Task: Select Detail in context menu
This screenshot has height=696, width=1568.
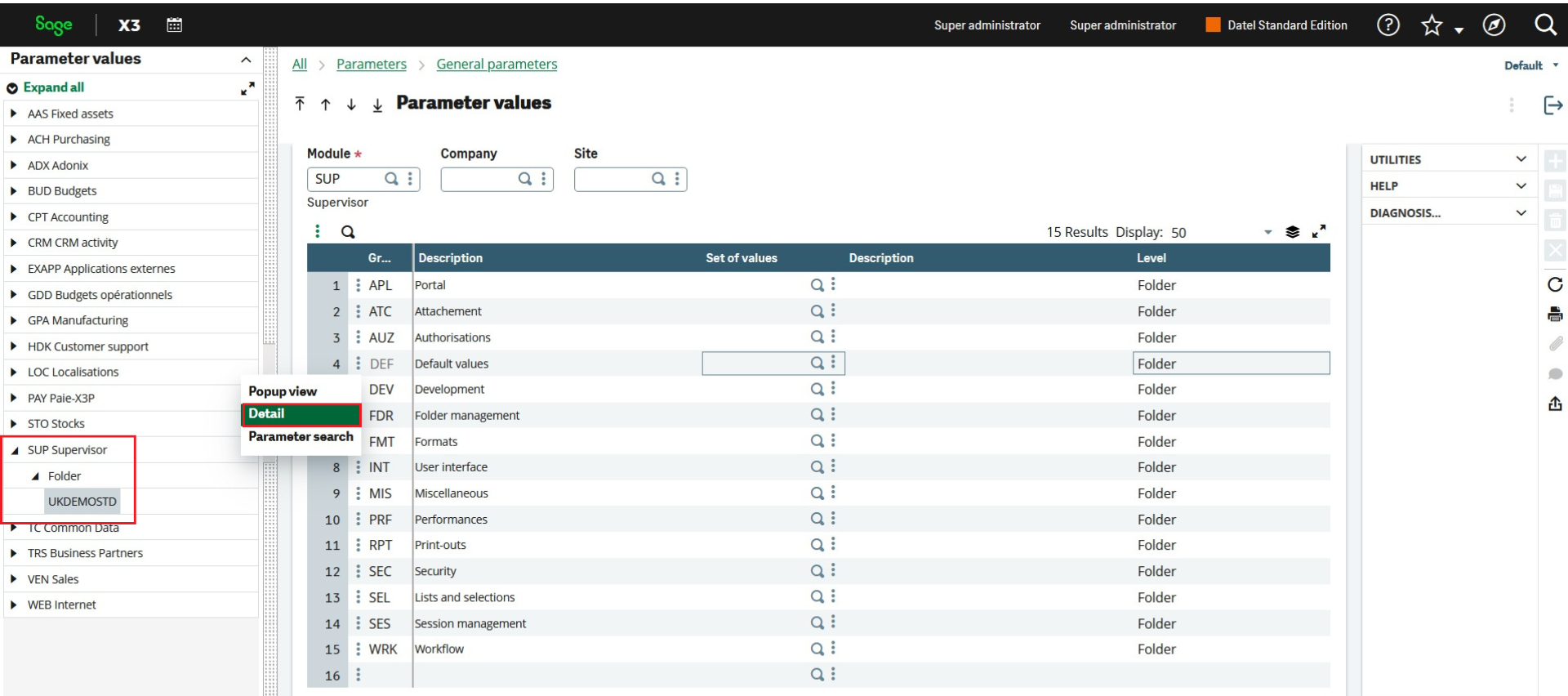Action: 301,414
